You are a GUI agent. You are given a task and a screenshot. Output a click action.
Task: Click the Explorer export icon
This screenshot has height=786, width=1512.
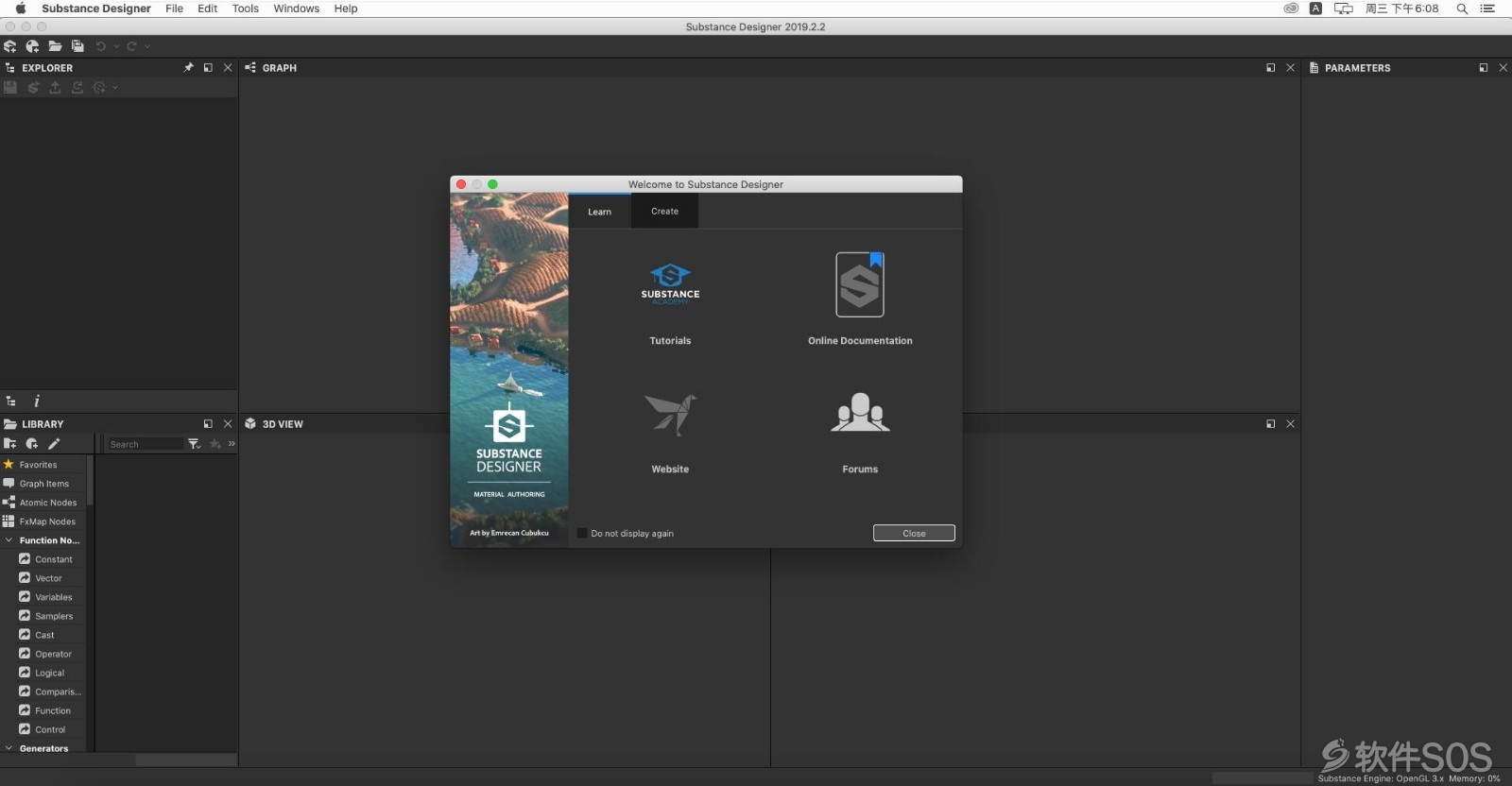click(55, 88)
